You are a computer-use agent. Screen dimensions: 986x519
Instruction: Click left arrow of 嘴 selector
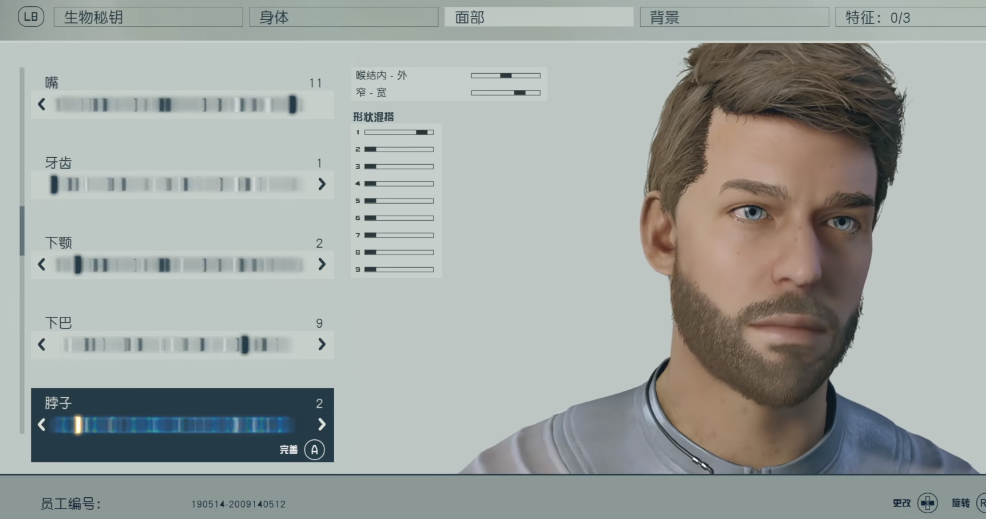pyautogui.click(x=42, y=104)
